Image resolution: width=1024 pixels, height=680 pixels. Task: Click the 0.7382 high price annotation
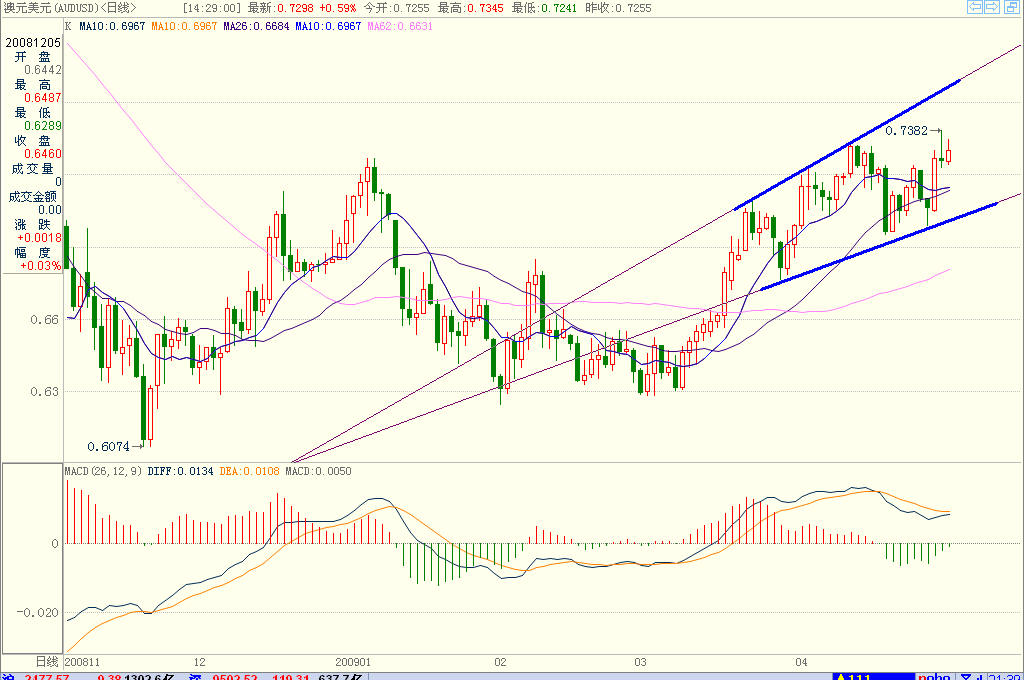[x=906, y=131]
